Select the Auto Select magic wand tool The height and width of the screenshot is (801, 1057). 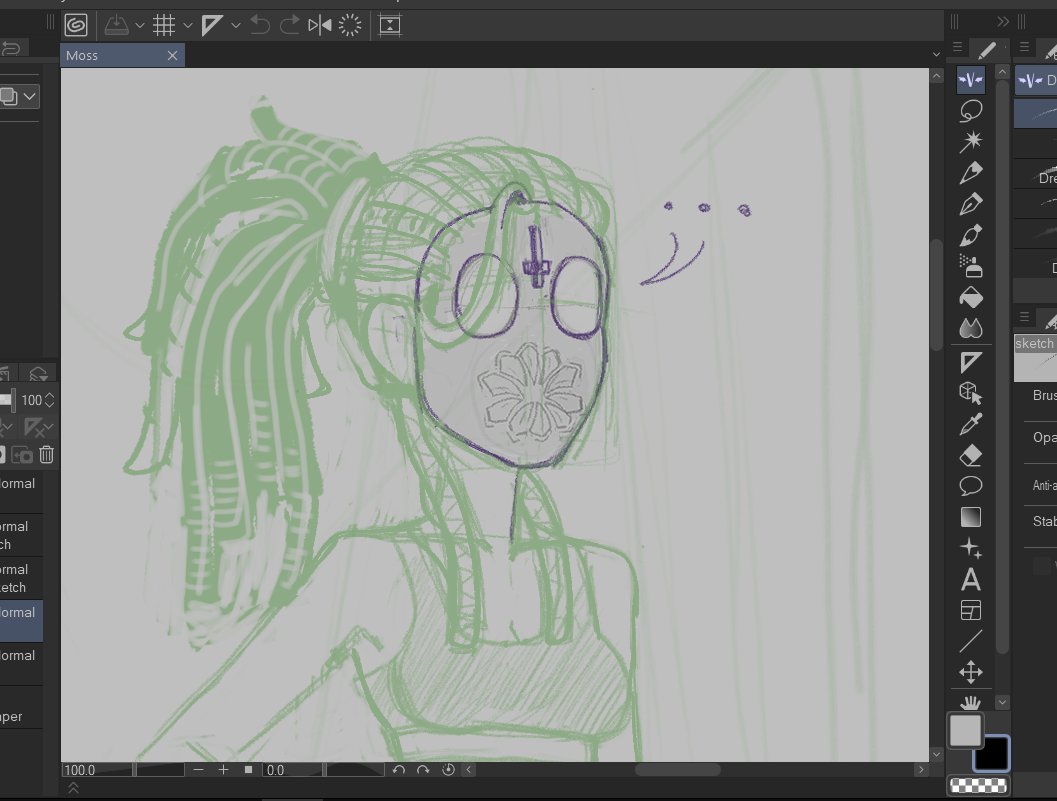971,142
